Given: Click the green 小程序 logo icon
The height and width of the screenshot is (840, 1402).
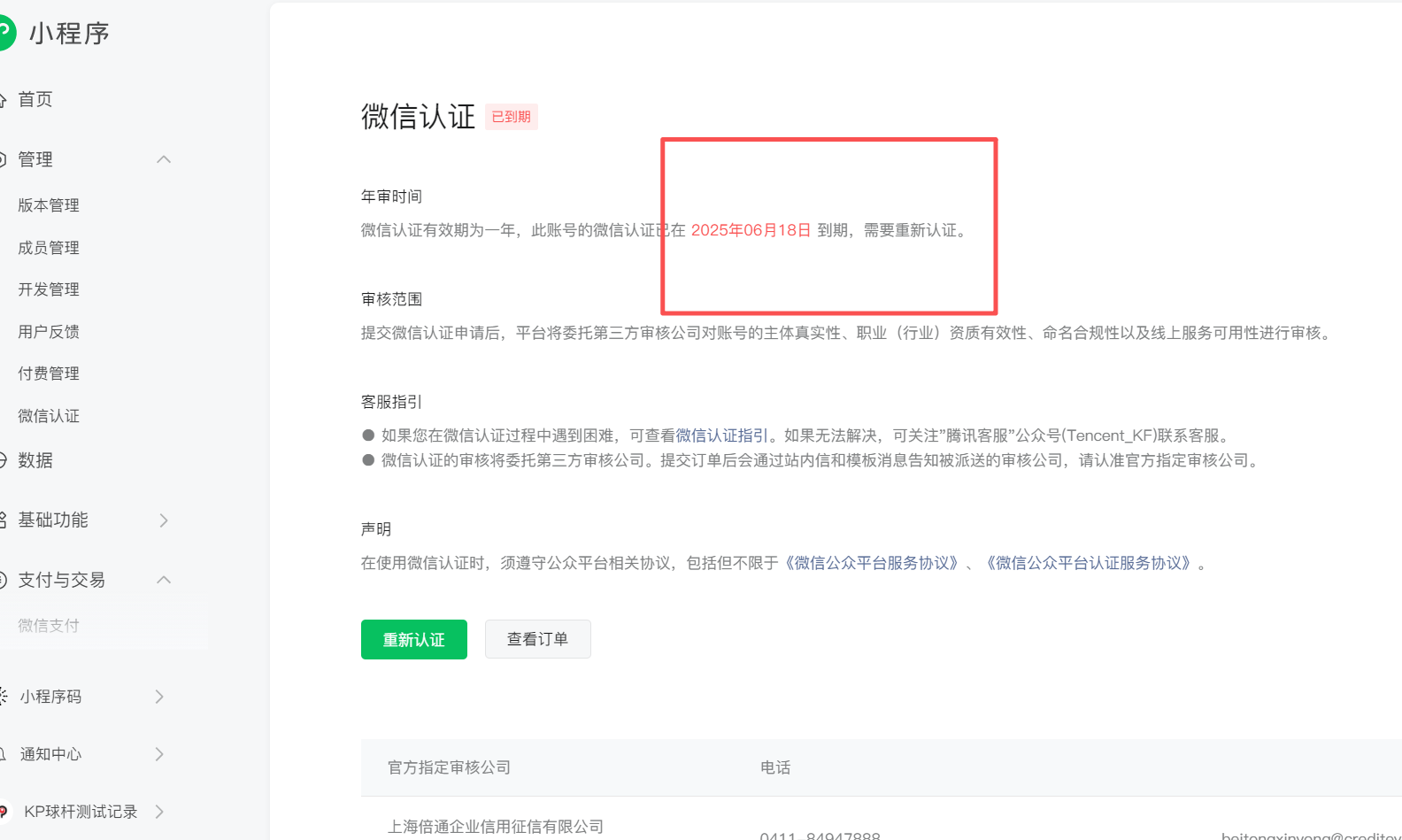Looking at the screenshot, I should (x=5, y=34).
